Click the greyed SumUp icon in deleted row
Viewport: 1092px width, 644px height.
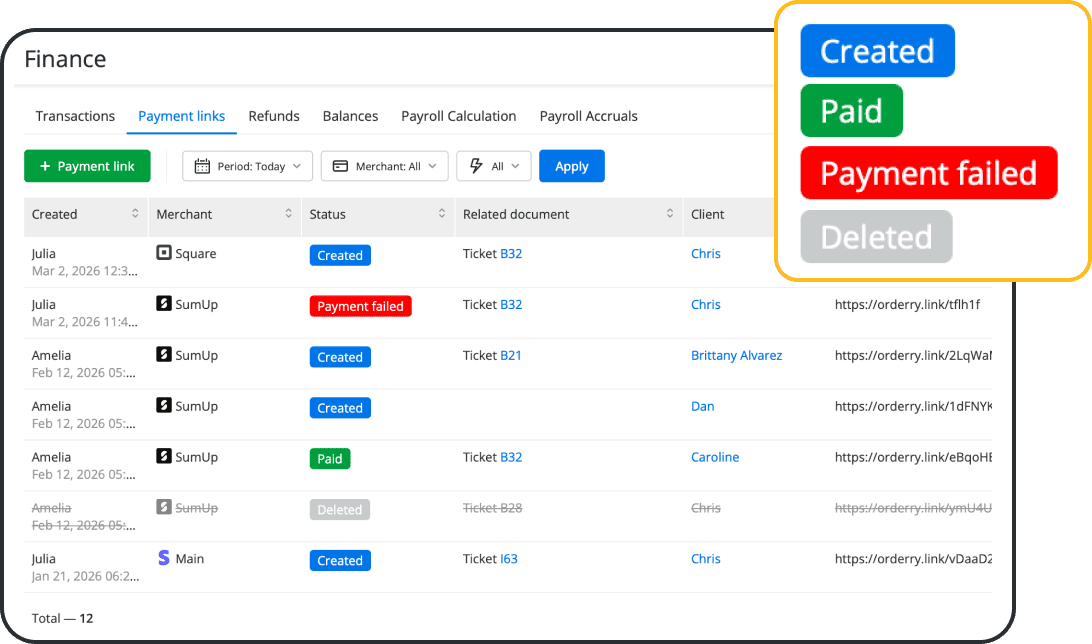(x=164, y=508)
